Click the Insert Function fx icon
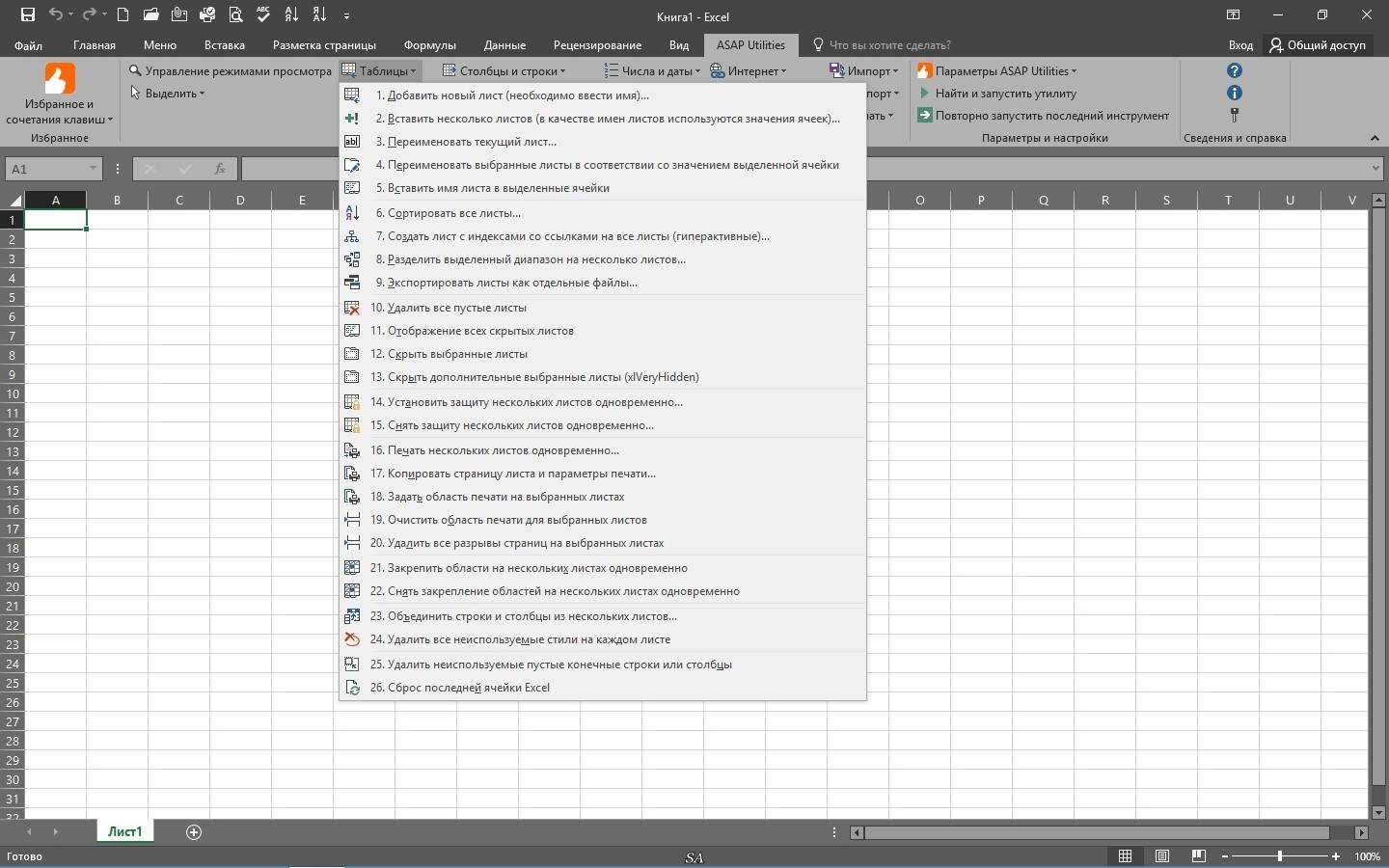1389x868 pixels. click(x=220, y=169)
